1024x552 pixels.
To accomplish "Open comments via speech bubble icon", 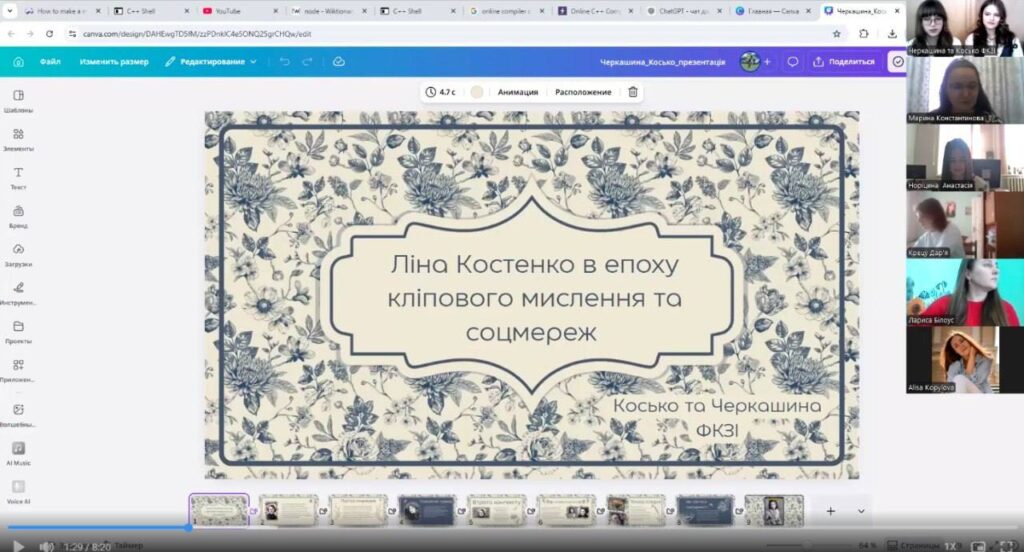I will (792, 61).
